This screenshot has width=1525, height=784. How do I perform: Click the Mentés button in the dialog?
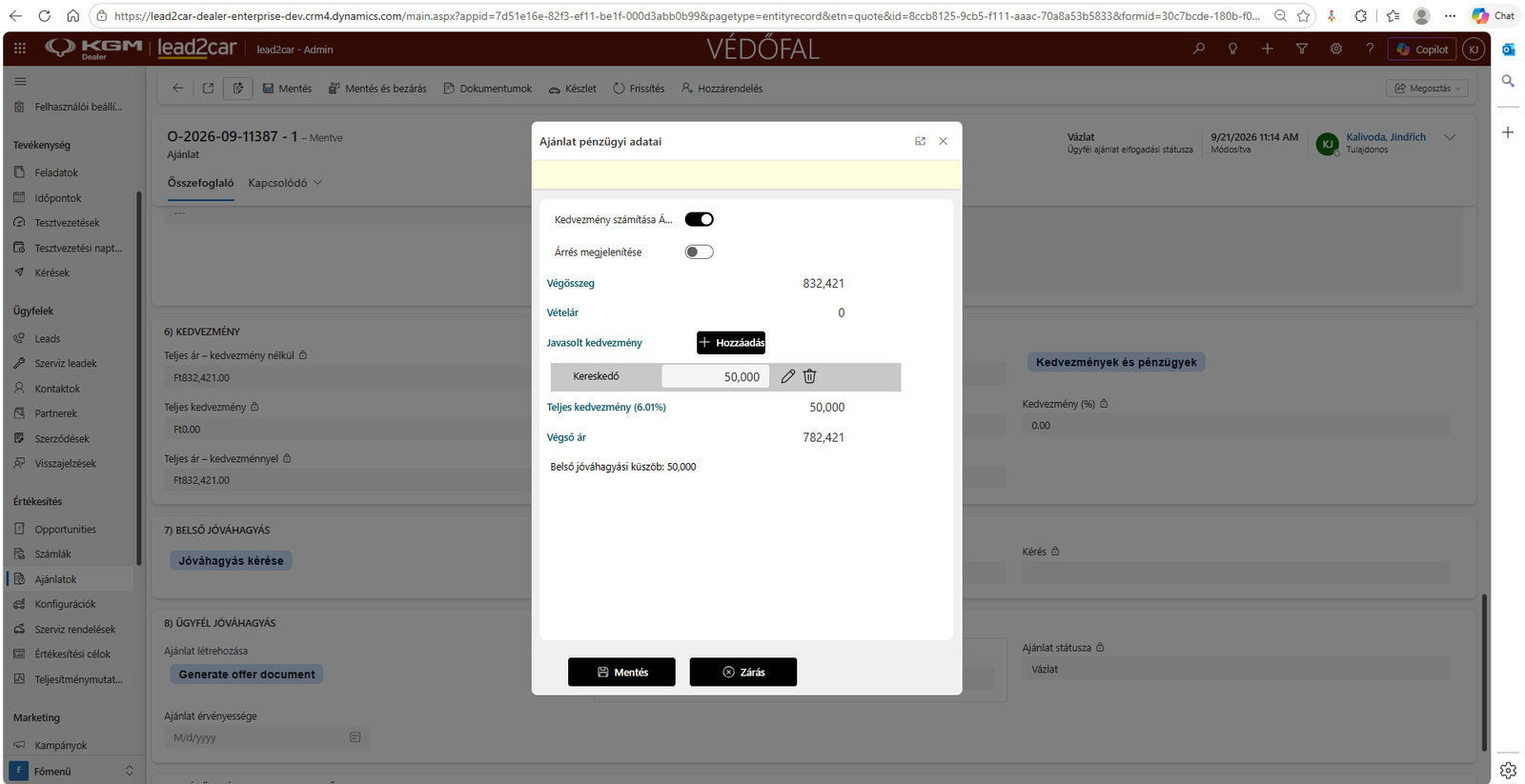(621, 672)
